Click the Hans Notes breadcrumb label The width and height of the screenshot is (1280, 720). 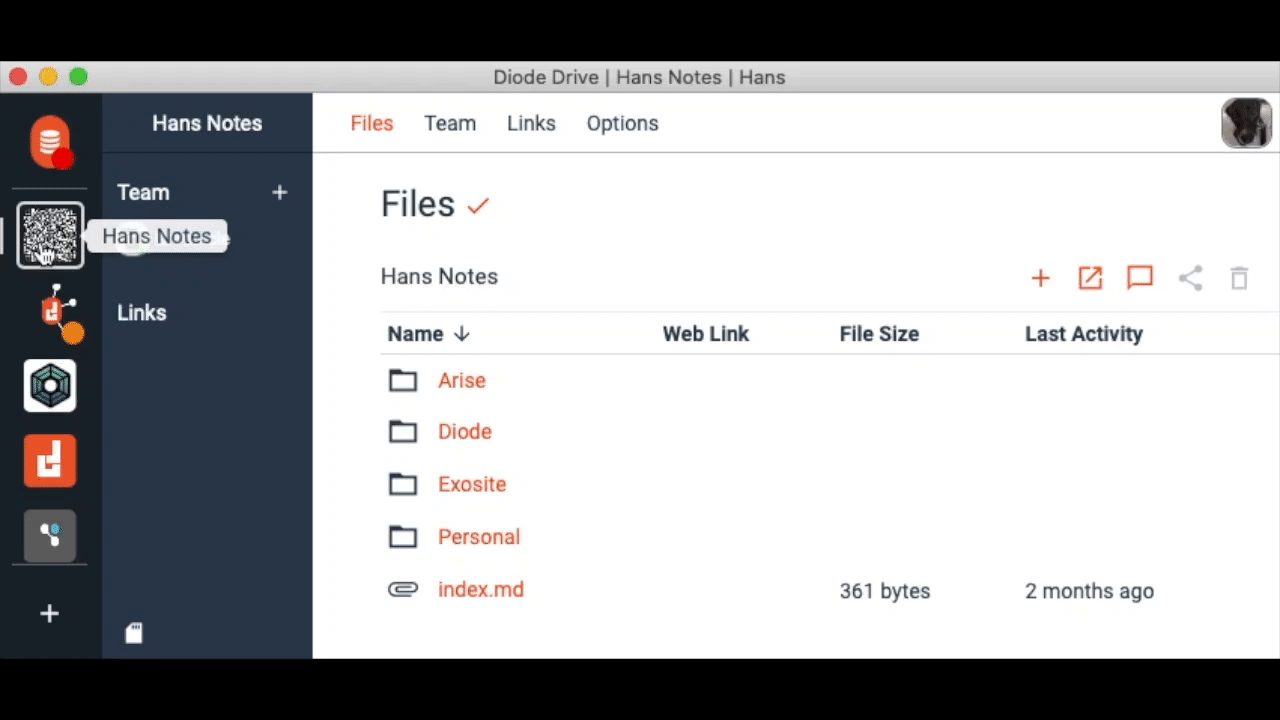[439, 277]
